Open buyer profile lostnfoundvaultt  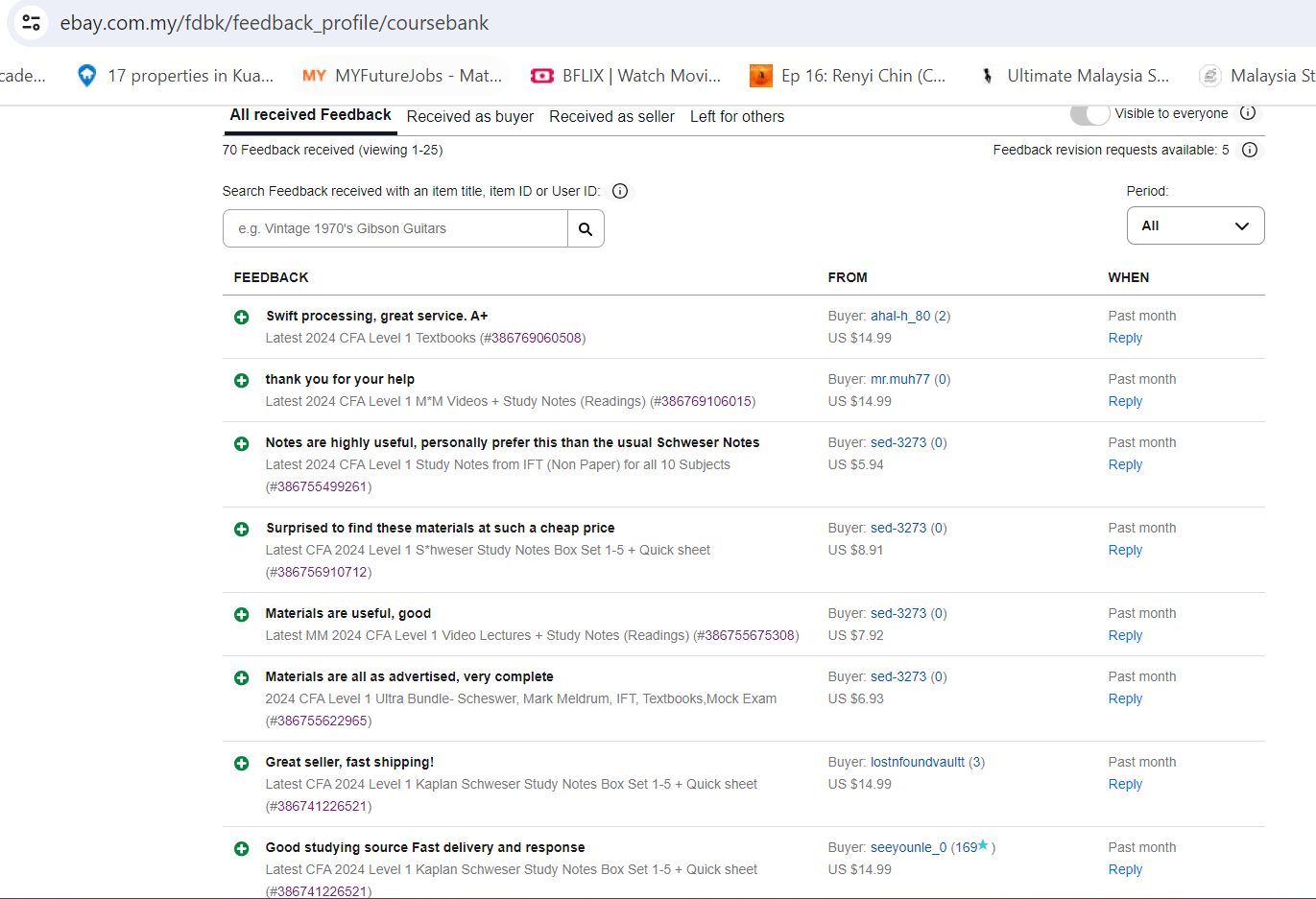point(918,762)
